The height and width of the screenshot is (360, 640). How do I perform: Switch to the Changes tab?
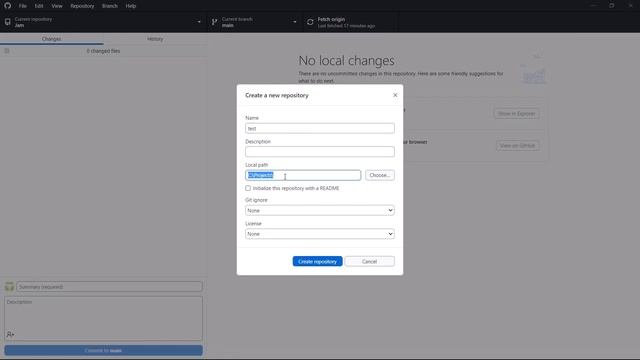click(51, 39)
